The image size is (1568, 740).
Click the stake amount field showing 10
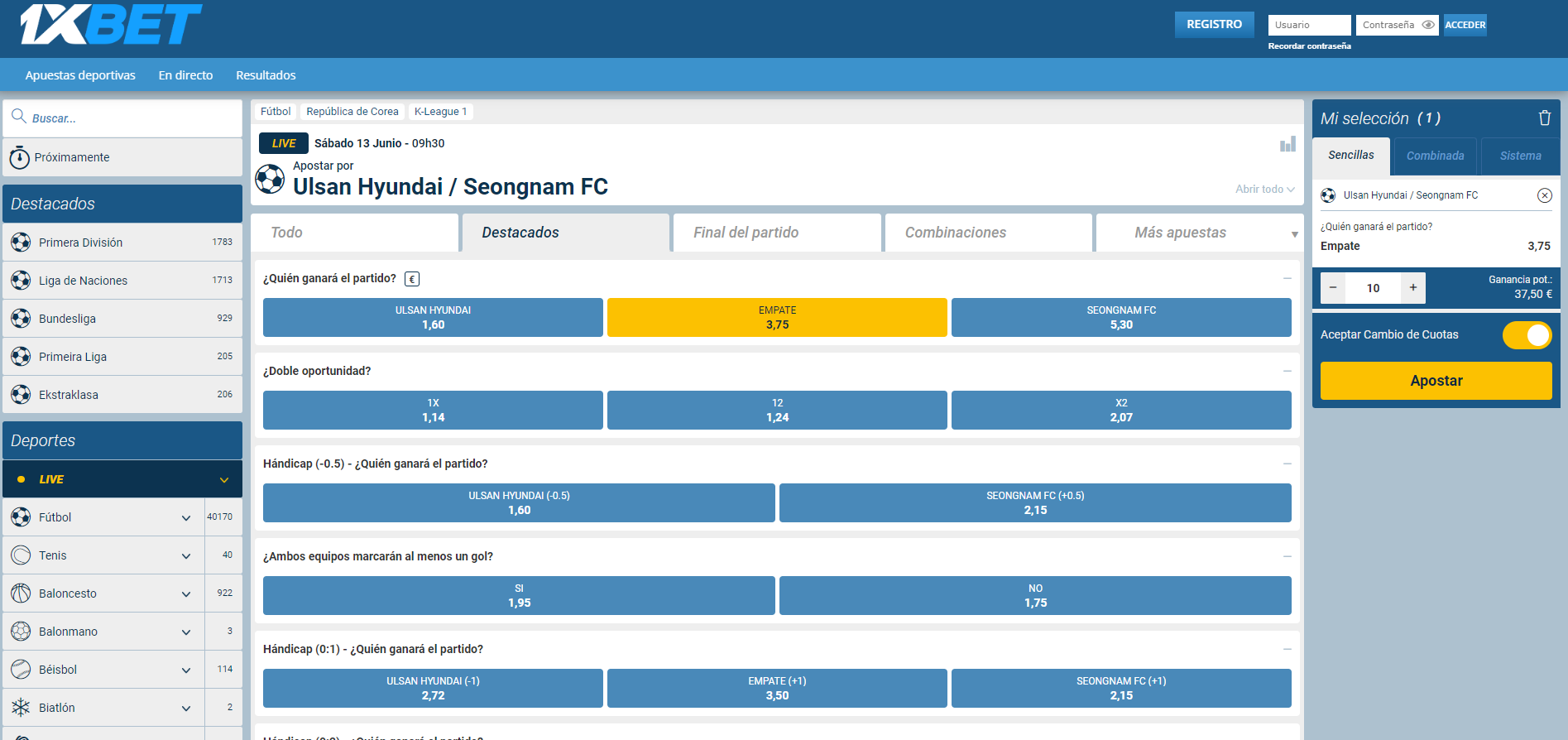[1374, 288]
